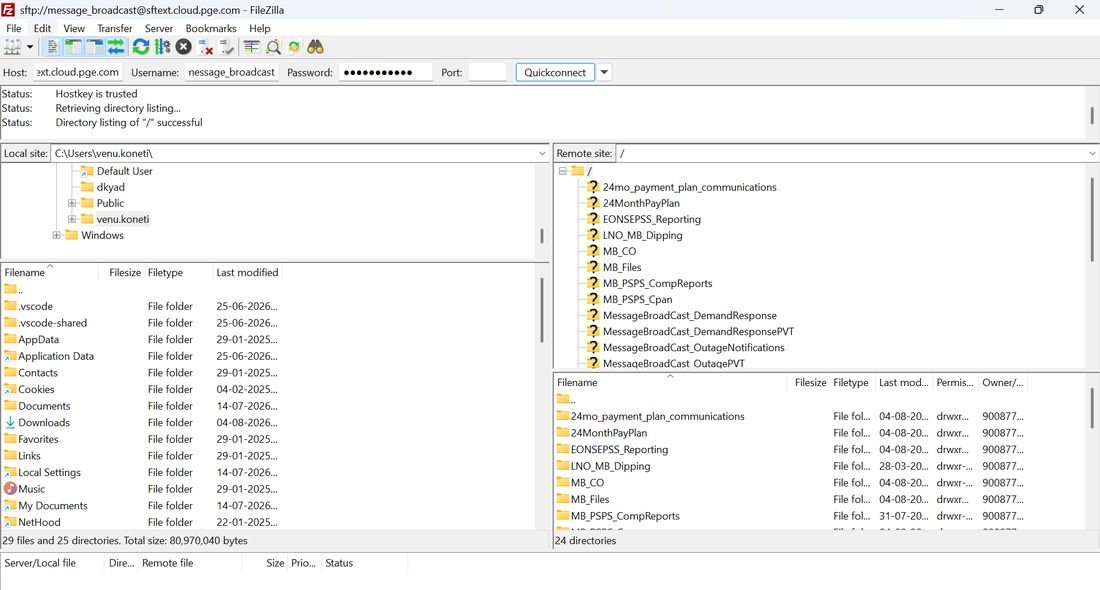Click the Username input field
Image resolution: width=1100 pixels, height=590 pixels.
232,72
